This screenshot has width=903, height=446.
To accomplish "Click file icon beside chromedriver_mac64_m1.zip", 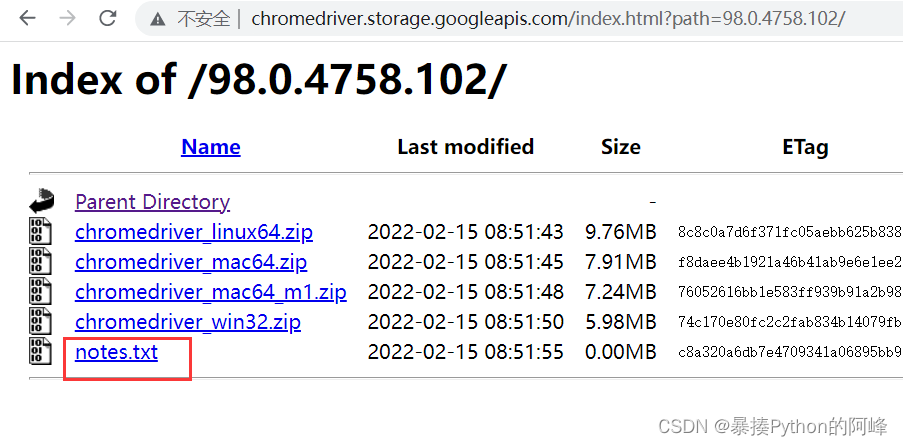I will tap(40, 292).
